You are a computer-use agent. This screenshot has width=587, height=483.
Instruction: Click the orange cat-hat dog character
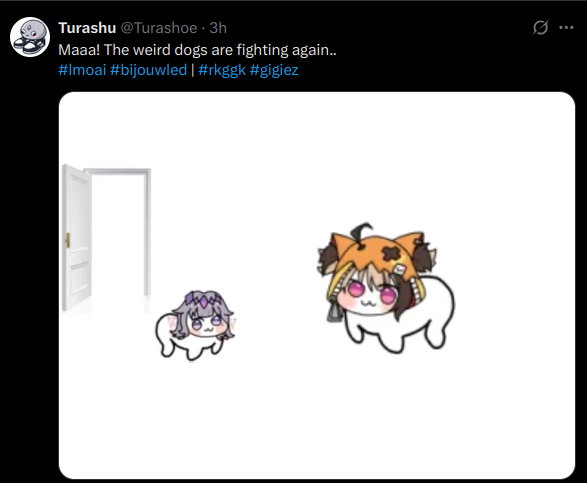tap(386, 288)
